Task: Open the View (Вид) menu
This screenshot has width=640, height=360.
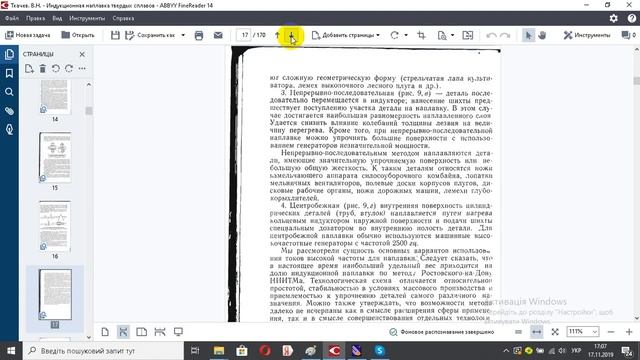Action: pos(57,18)
